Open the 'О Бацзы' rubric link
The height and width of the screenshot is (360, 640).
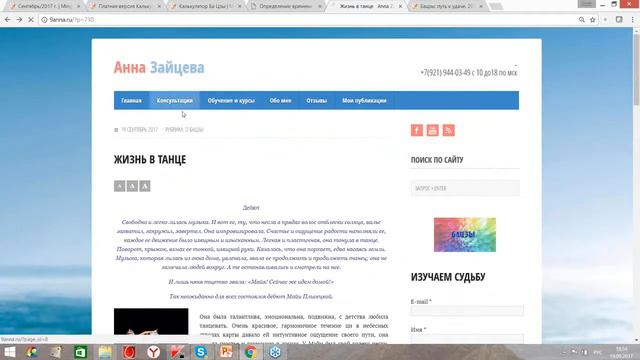point(194,130)
